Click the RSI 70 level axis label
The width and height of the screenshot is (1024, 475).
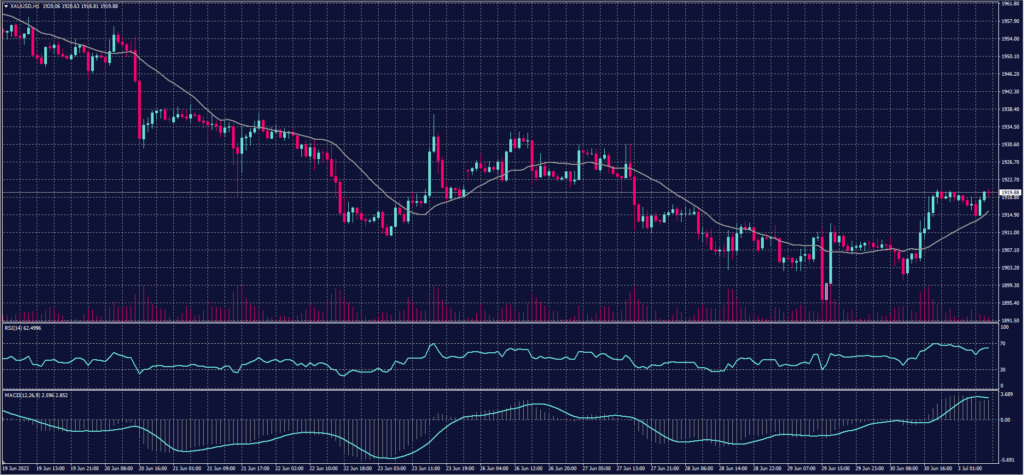click(1002, 344)
